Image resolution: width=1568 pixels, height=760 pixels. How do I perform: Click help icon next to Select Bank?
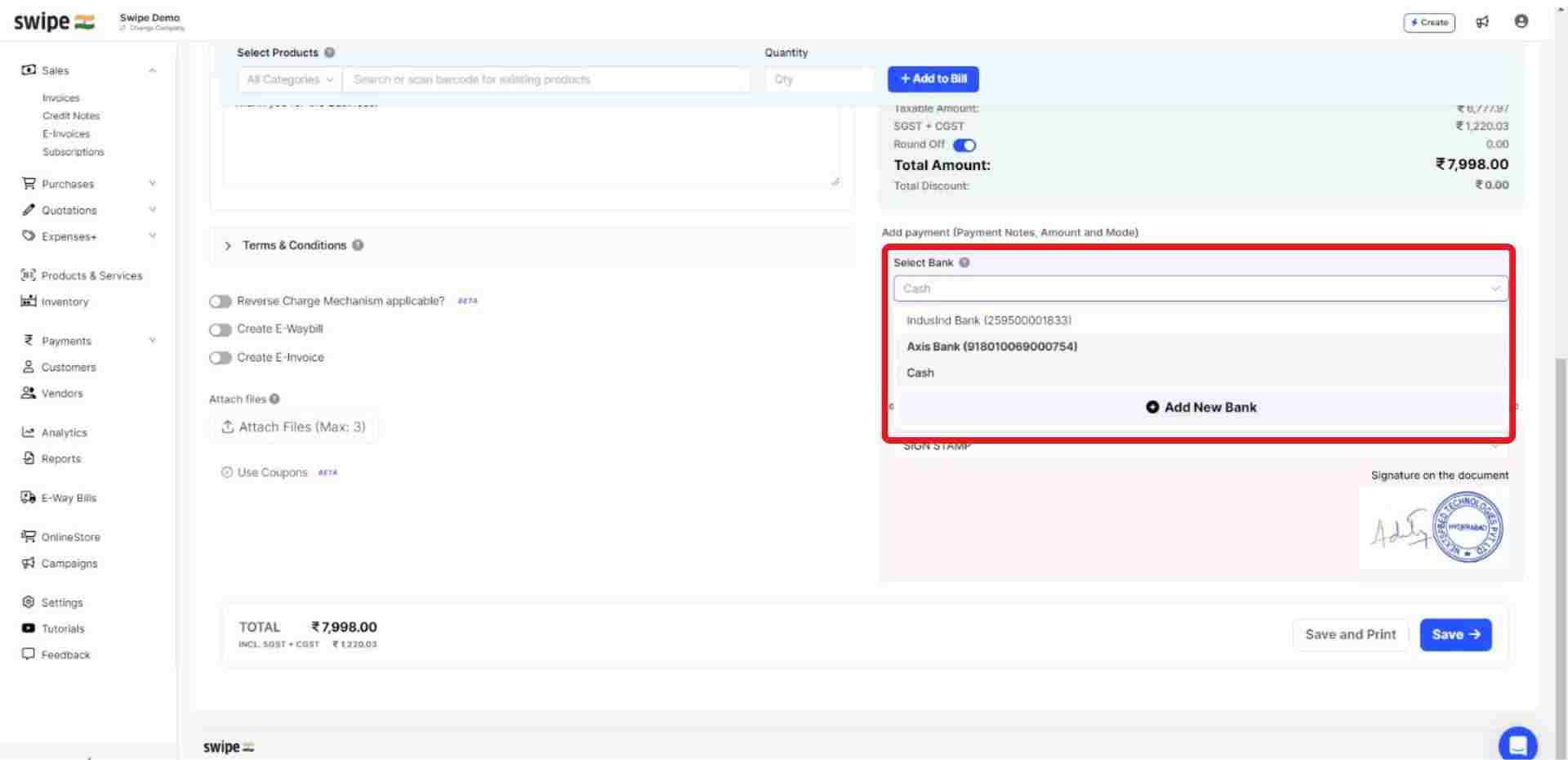(964, 262)
